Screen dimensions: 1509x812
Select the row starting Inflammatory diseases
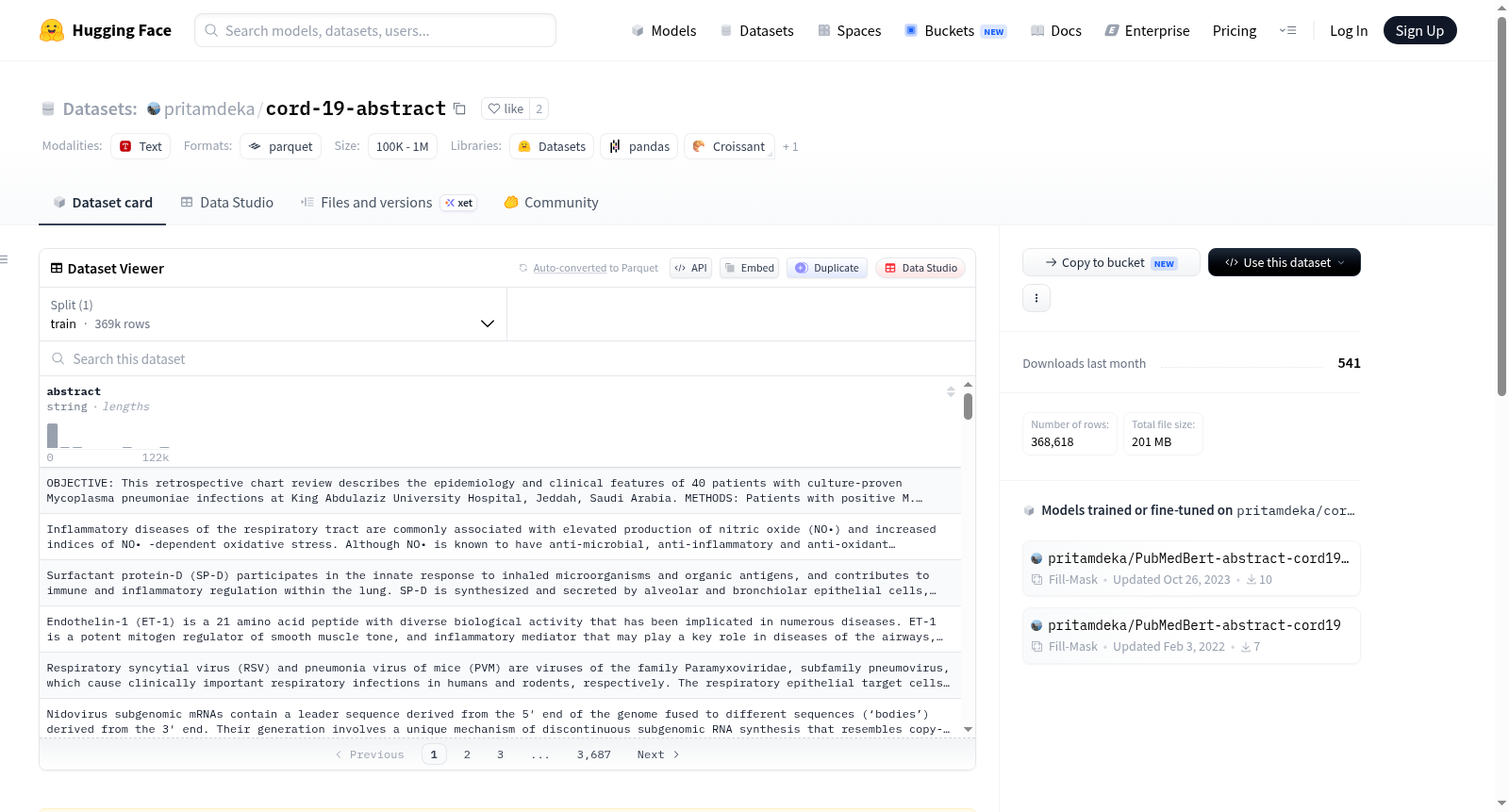pos(500,537)
